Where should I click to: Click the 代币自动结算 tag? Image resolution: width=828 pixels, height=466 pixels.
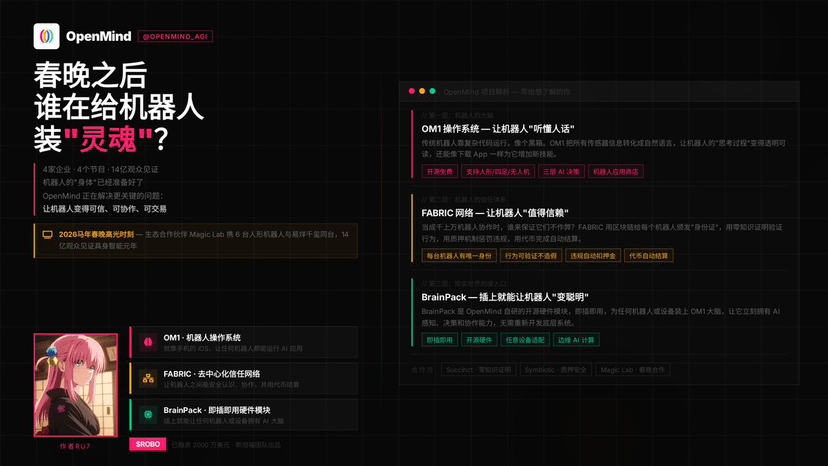pos(648,256)
